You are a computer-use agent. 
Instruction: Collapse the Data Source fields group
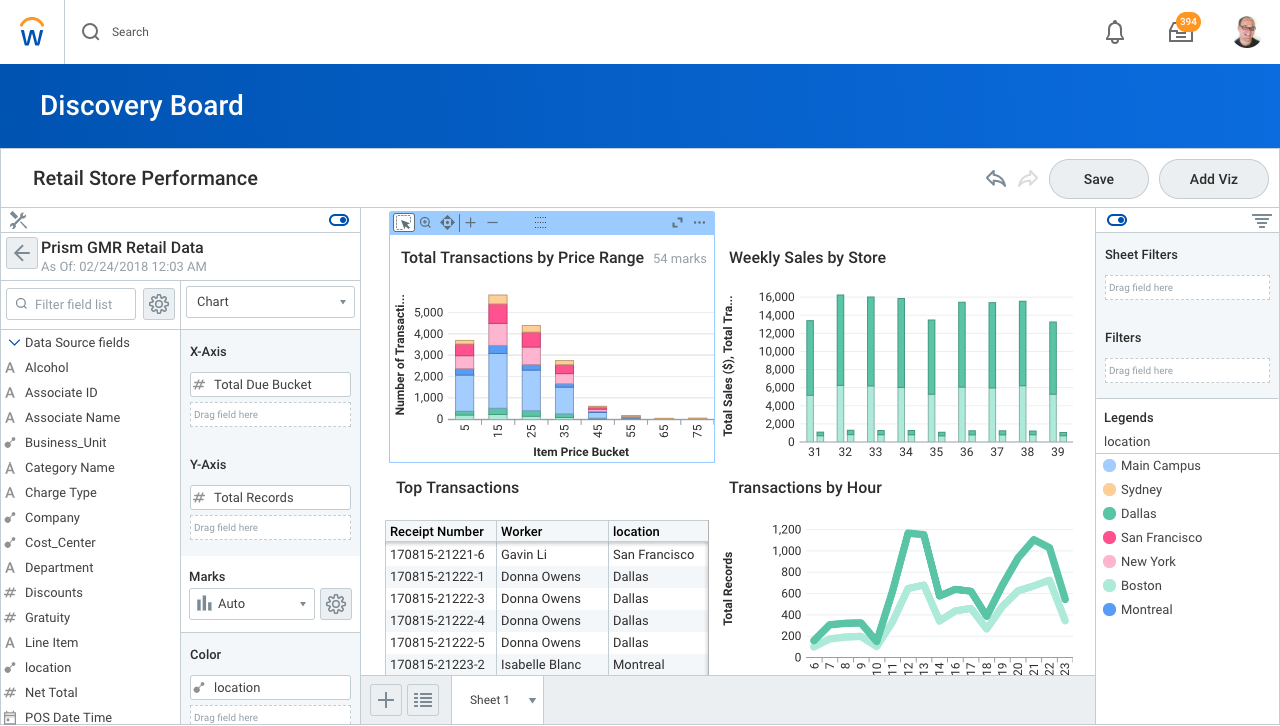click(x=14, y=343)
